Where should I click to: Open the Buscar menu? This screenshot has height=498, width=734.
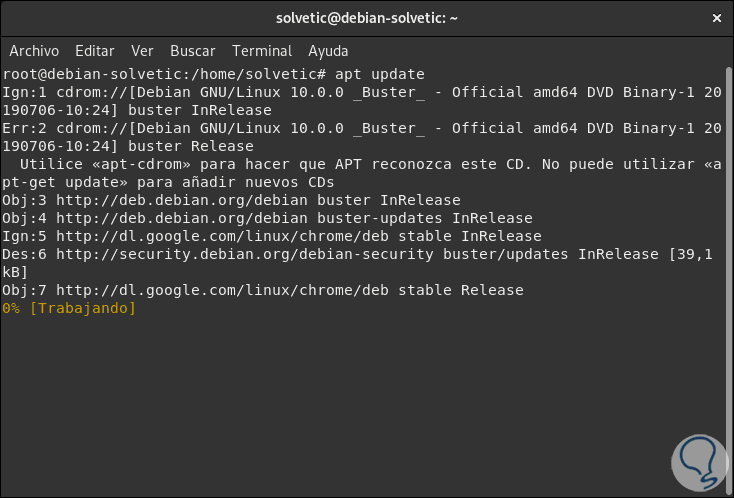click(193, 50)
